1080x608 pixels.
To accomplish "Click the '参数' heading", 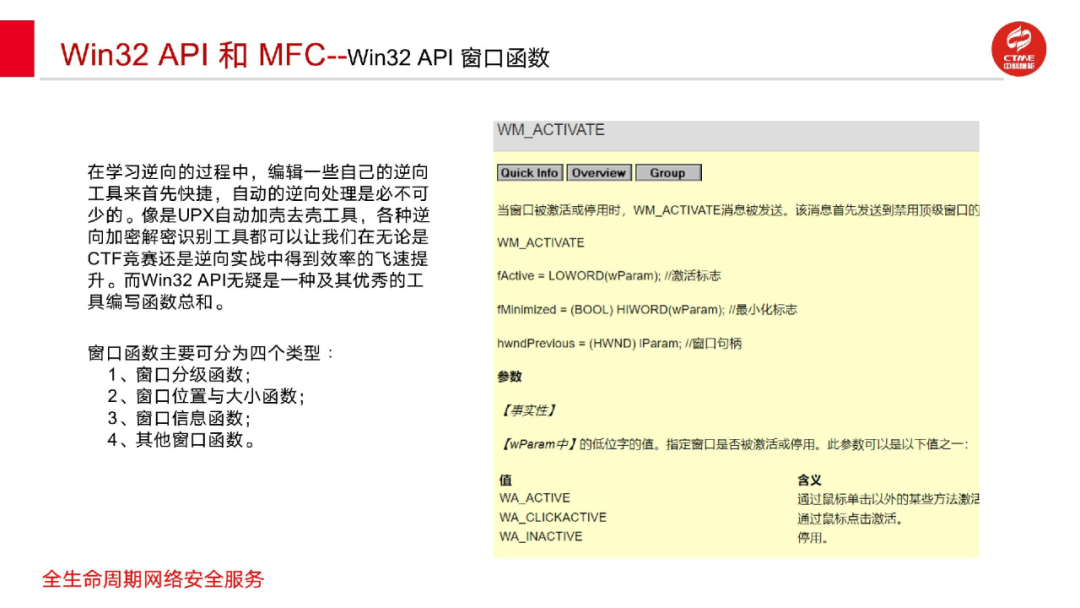I will 509,377.
